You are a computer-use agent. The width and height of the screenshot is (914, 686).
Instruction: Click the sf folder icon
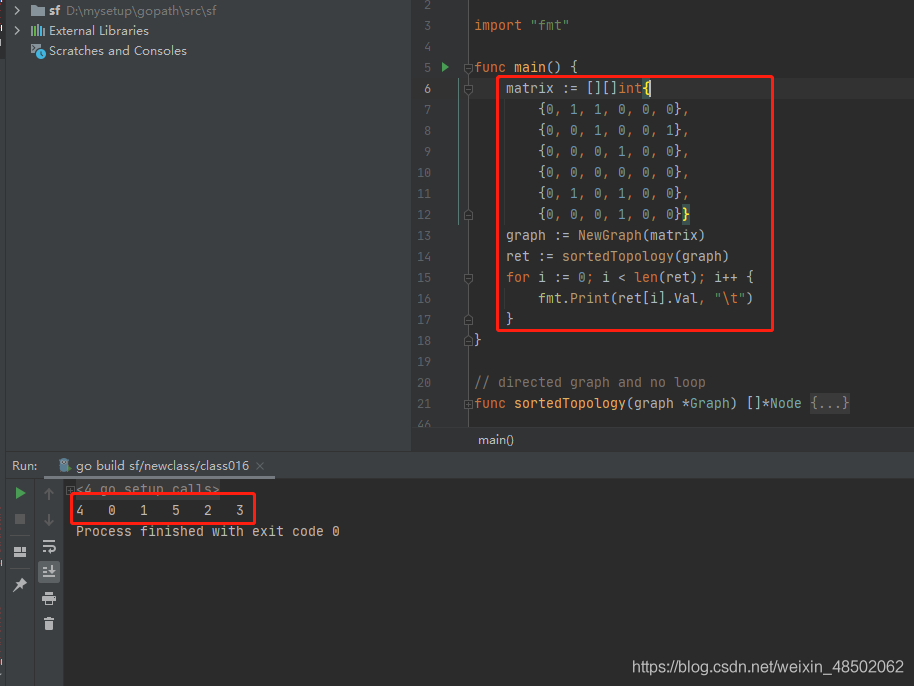38,10
